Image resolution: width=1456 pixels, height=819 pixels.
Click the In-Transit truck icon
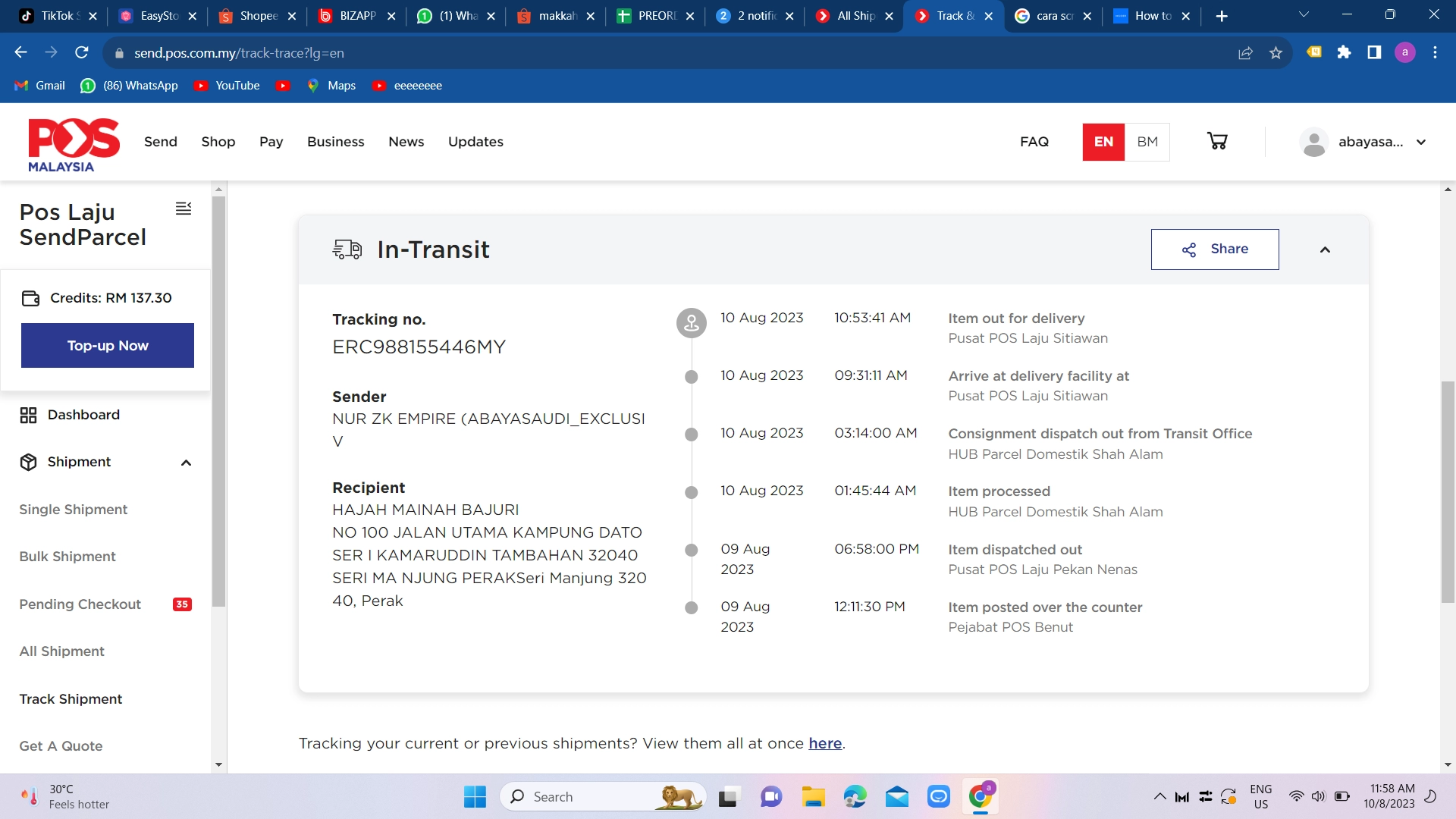pos(347,249)
